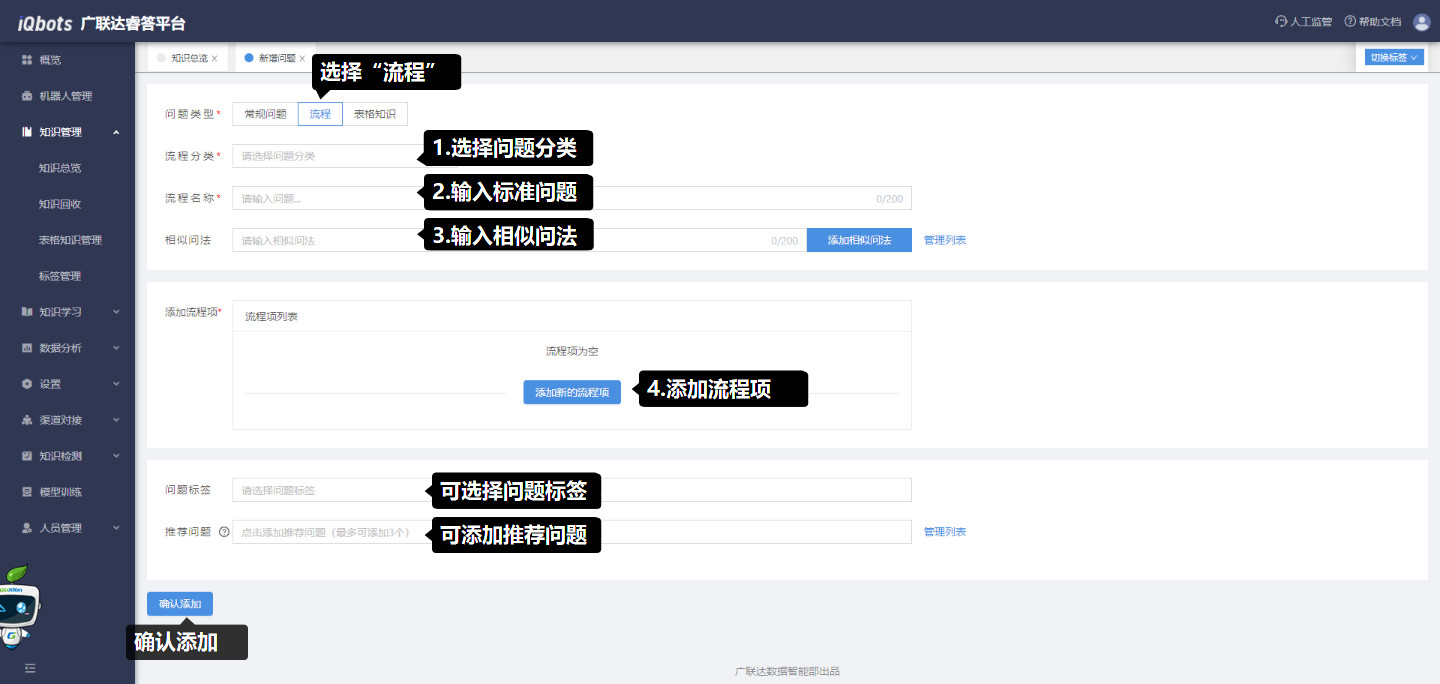Viewport: 1440px width, 684px height.
Task: Select the 常规问题 question type
Action: point(265,114)
